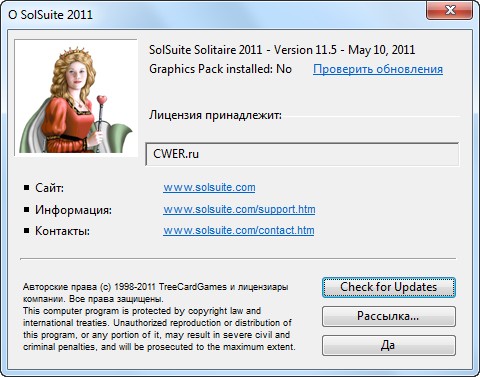The image size is (480, 377).
Task: Click the Контакты label text
Action: pyautogui.click(x=62, y=231)
